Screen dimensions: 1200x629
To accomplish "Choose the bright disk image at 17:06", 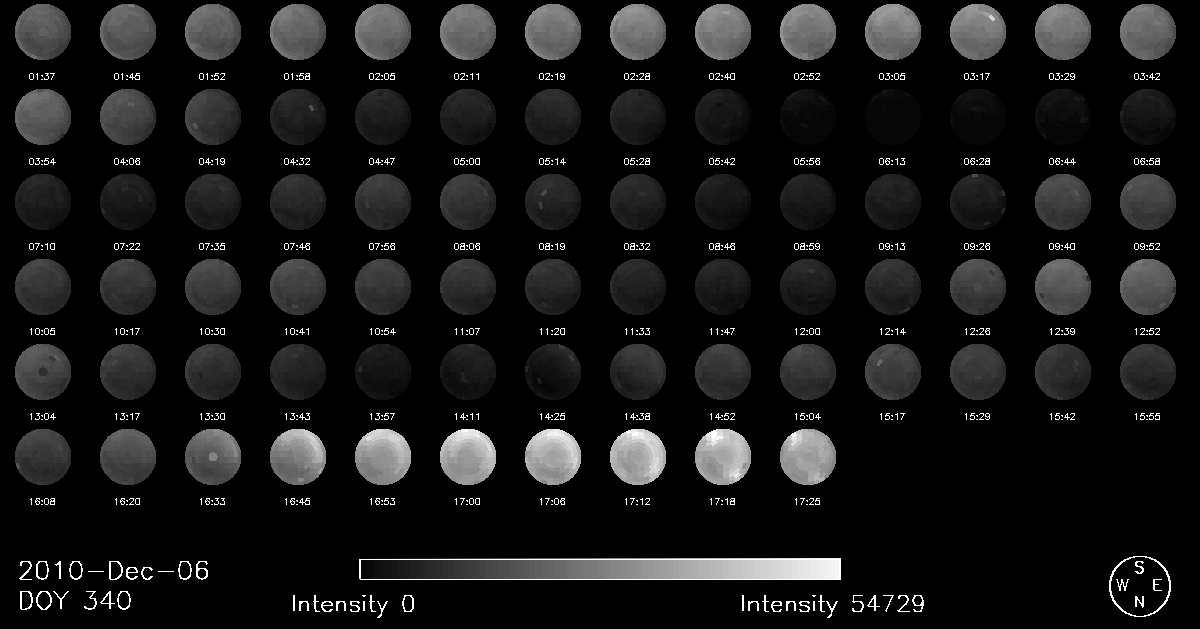I will [x=553, y=456].
